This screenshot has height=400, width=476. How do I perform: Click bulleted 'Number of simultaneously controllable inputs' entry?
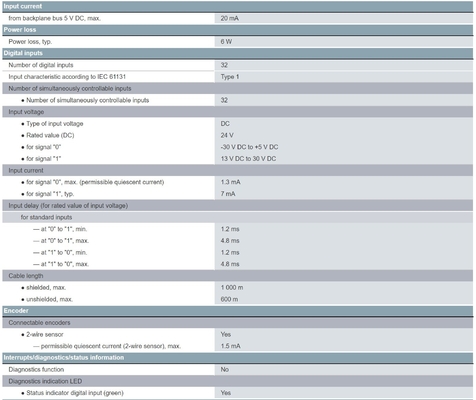[88, 100]
